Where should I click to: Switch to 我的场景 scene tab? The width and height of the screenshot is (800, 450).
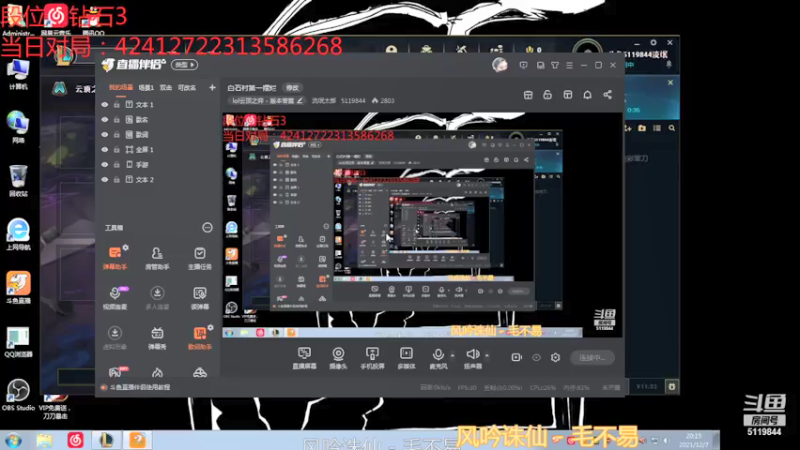click(x=120, y=88)
